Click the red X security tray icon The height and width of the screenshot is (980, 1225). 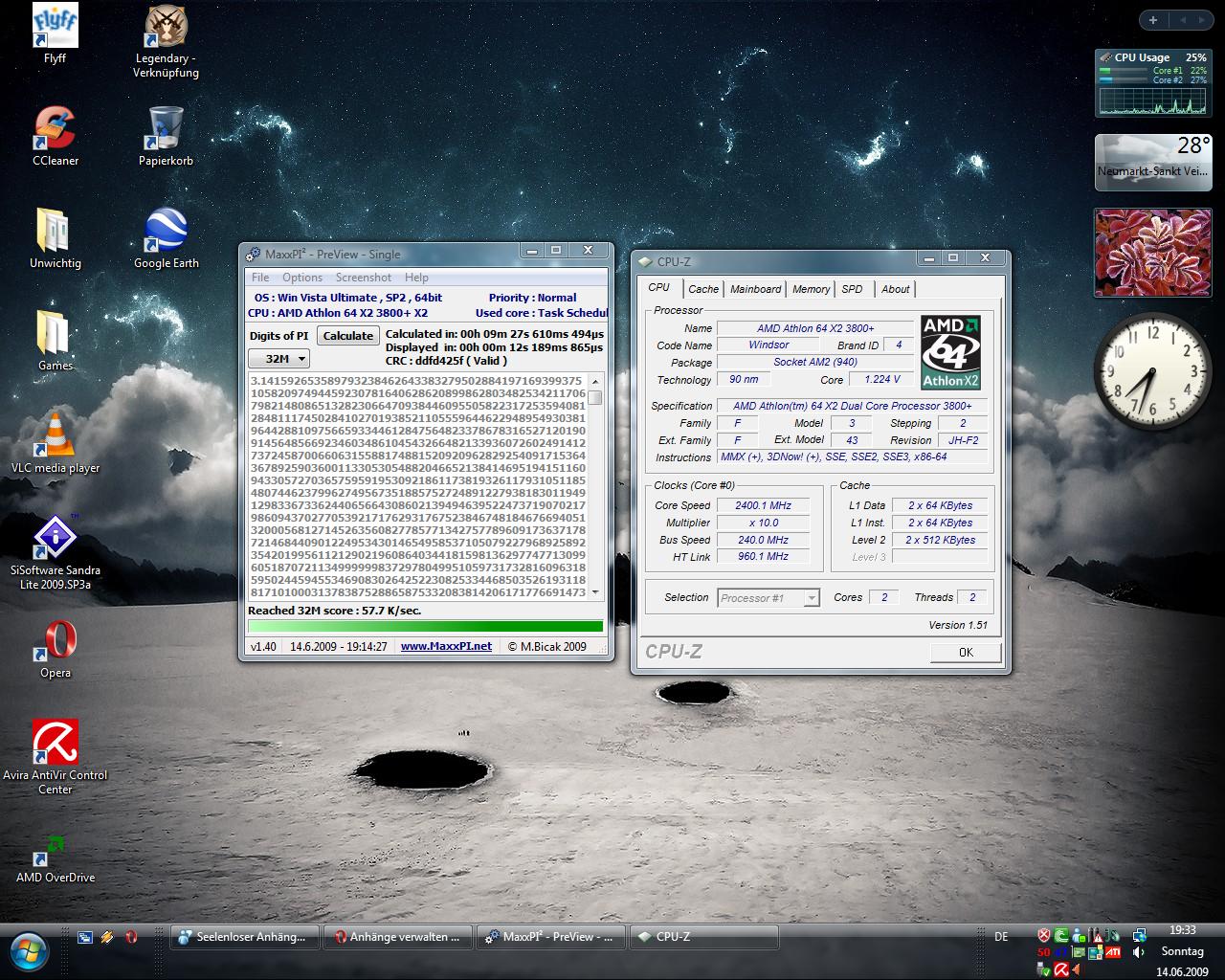(x=1044, y=935)
